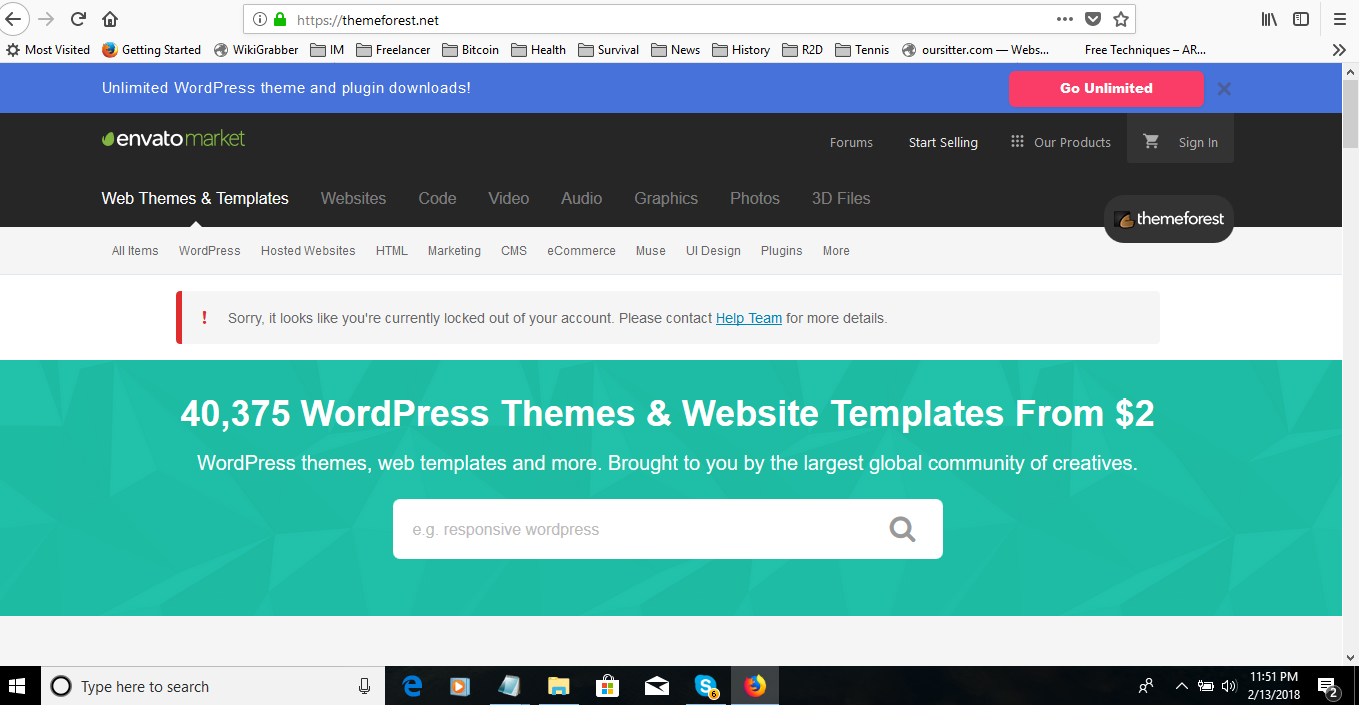1359x705 pixels.
Task: Open the Our Products grid menu
Action: (x=1061, y=142)
